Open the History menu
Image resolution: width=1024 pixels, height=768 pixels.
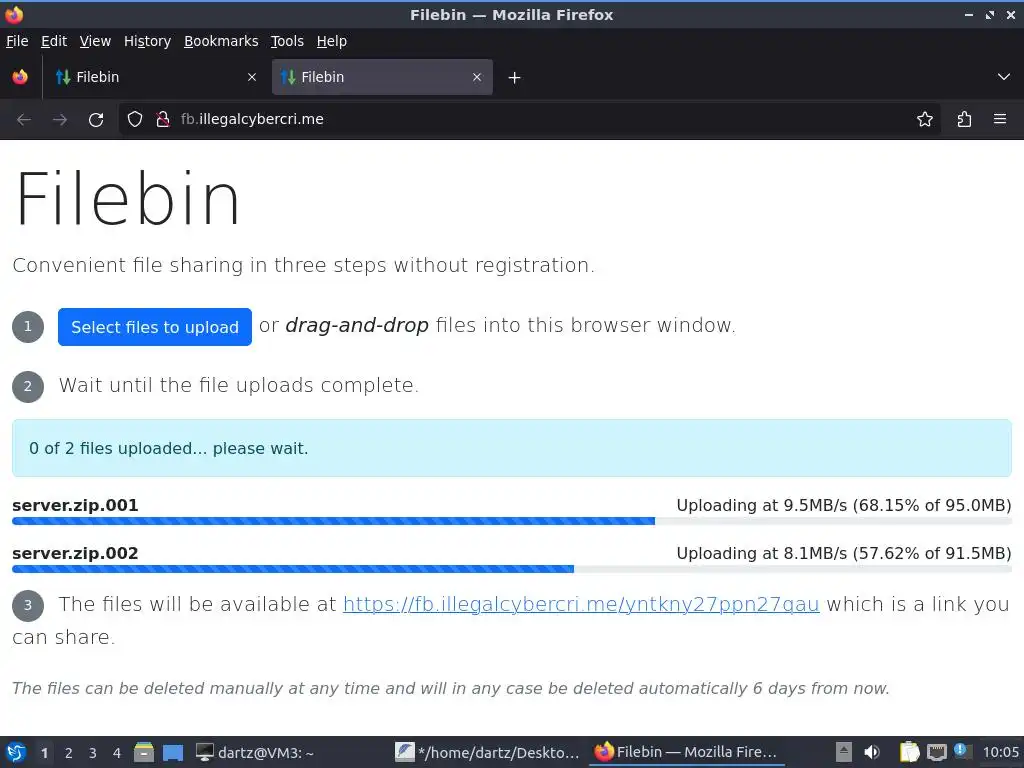tap(147, 41)
